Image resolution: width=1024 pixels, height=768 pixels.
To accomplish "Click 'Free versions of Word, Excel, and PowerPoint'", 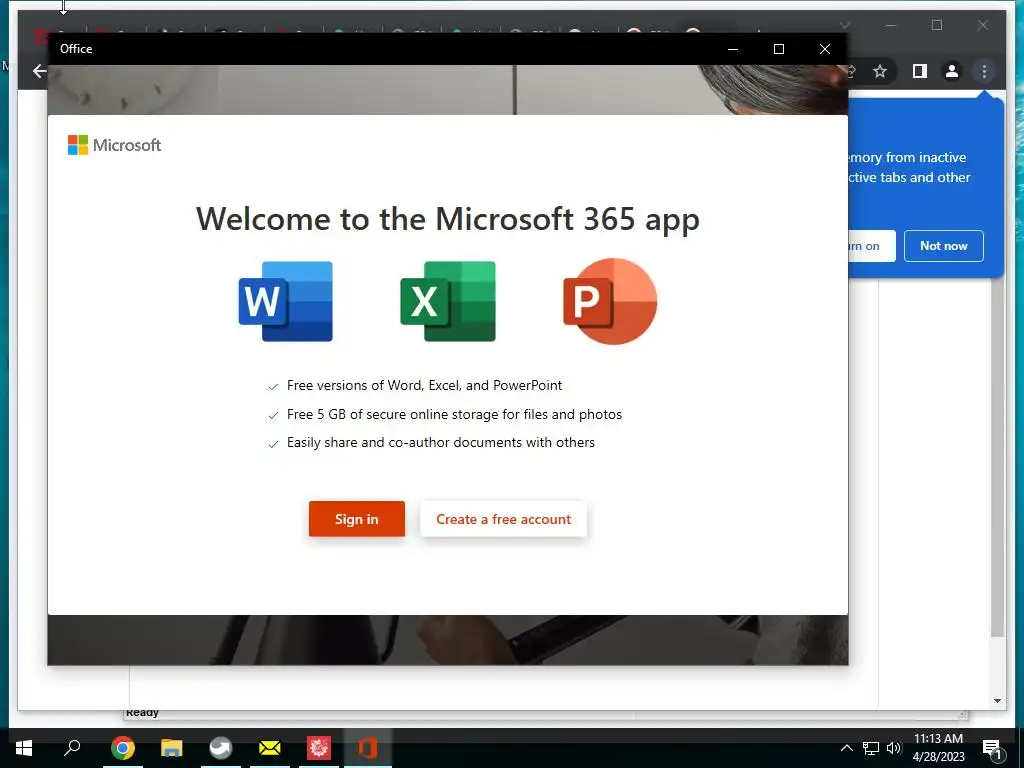I will pyautogui.click(x=424, y=385).
